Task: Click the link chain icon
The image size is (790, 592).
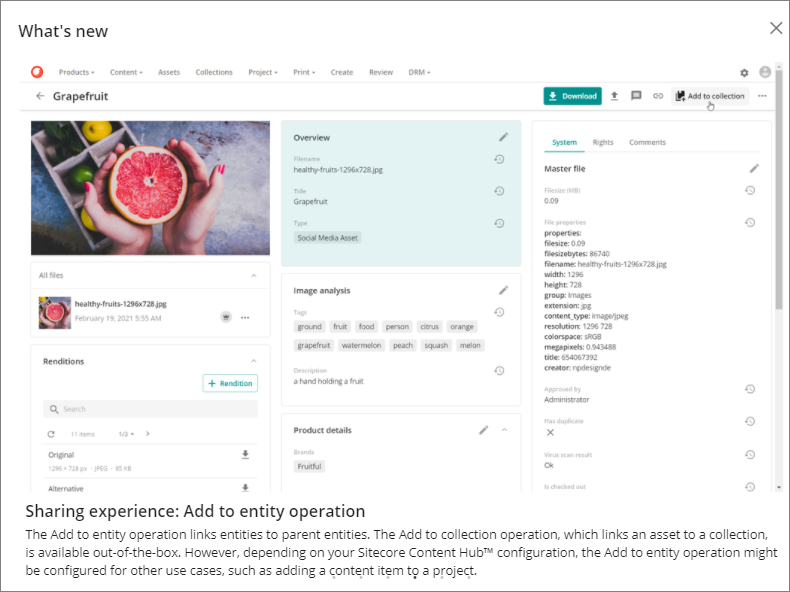Action: coord(658,96)
